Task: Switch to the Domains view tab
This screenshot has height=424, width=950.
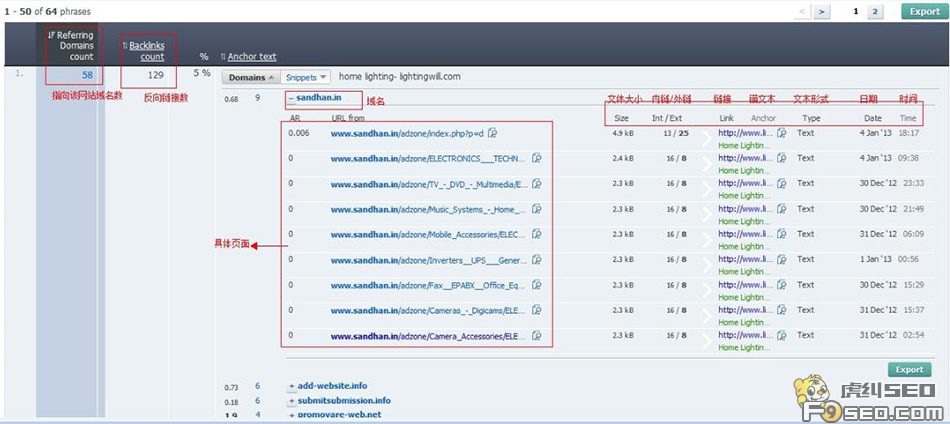Action: click(x=250, y=77)
